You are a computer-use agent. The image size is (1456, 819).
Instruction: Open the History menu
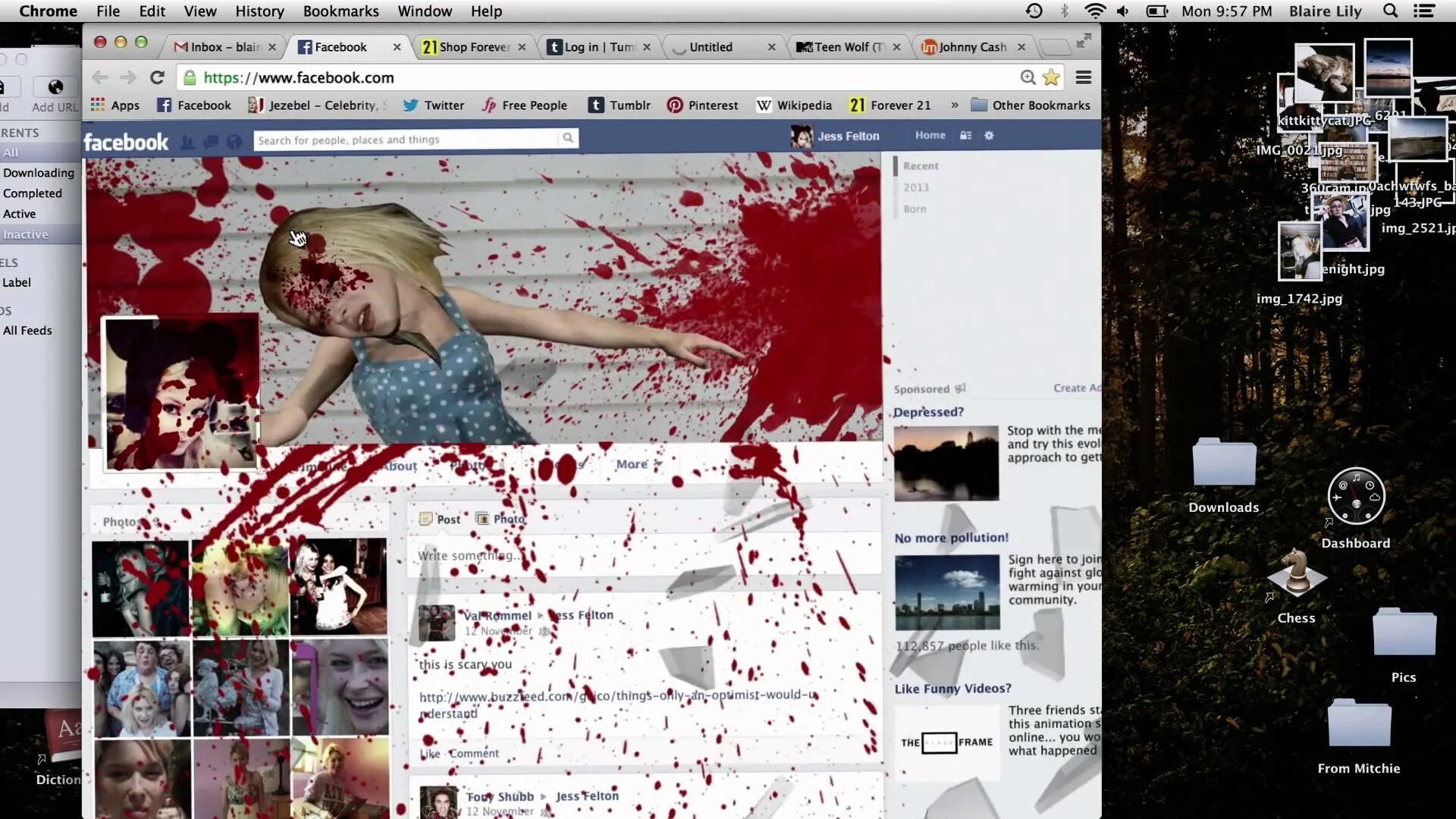click(259, 11)
